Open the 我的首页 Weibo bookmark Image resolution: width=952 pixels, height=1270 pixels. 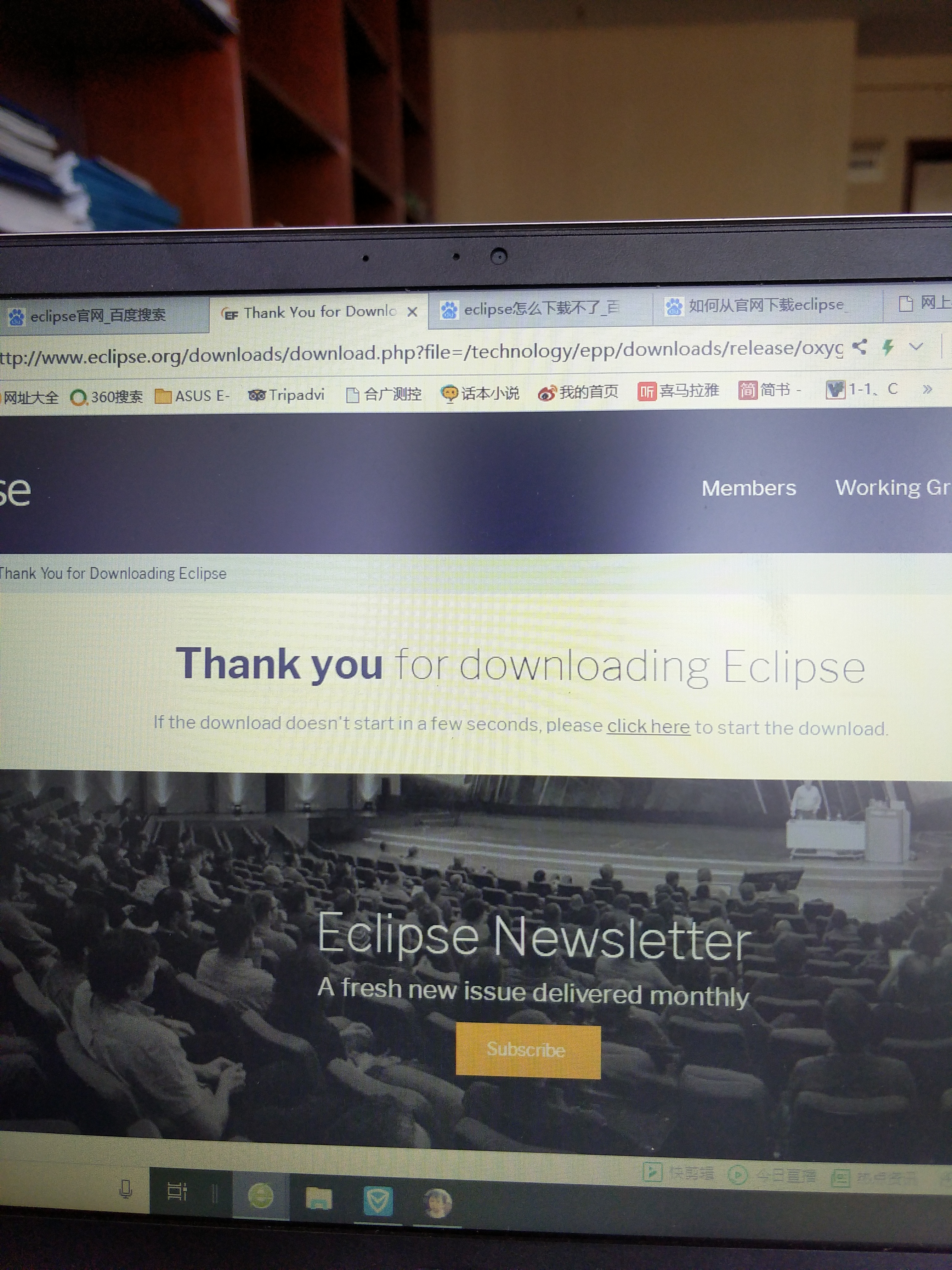click(x=578, y=392)
